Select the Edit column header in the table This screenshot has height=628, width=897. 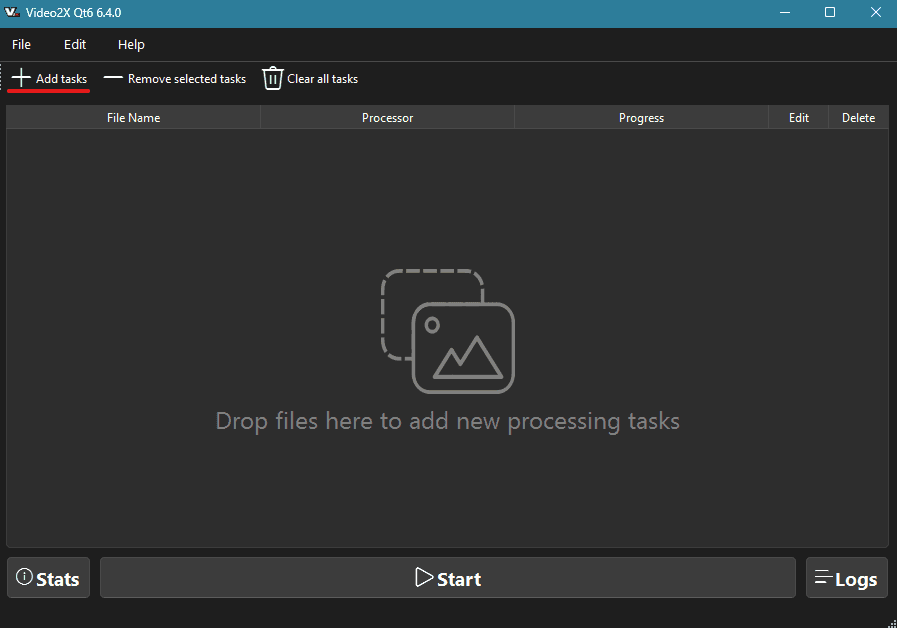pyautogui.click(x=798, y=118)
